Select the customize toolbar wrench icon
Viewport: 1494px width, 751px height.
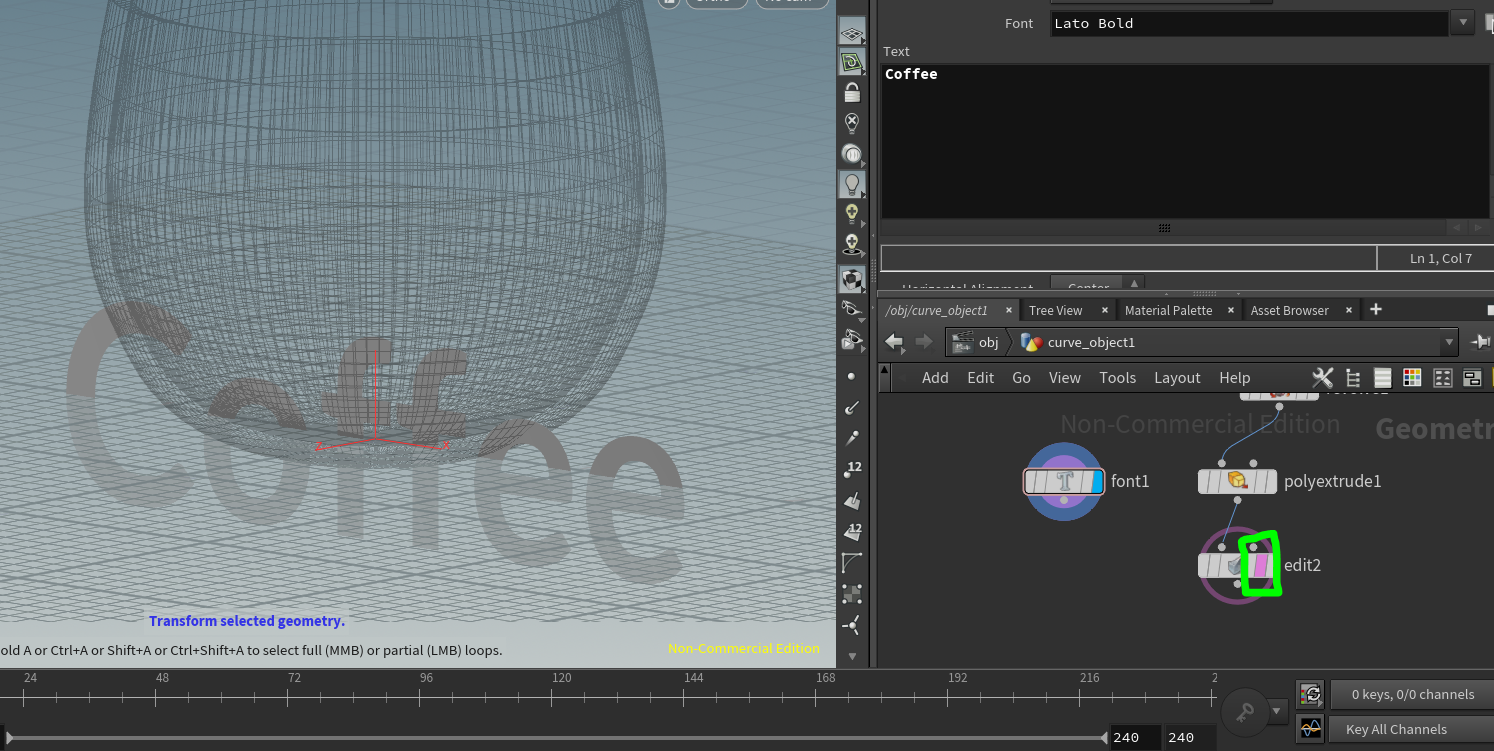(1323, 378)
